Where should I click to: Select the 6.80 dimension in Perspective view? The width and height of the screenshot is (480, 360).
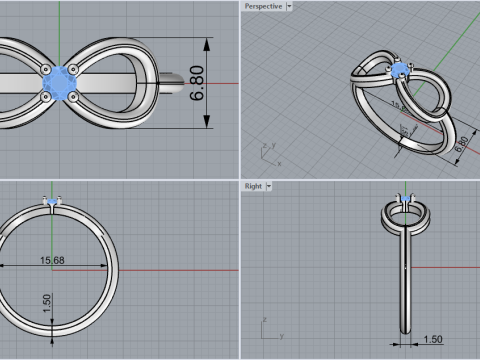click(x=463, y=144)
